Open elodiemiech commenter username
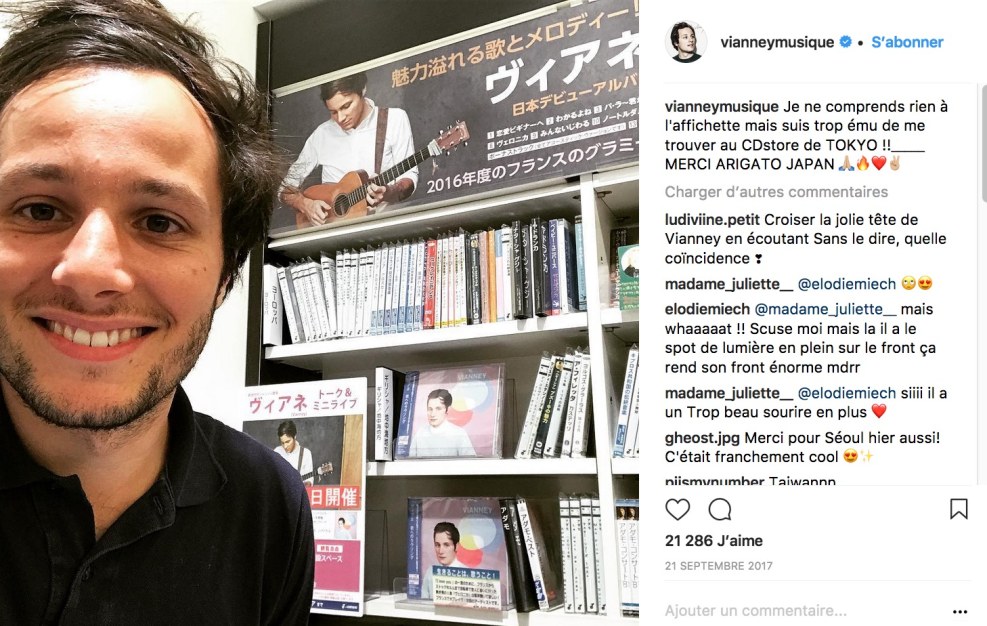 point(707,309)
